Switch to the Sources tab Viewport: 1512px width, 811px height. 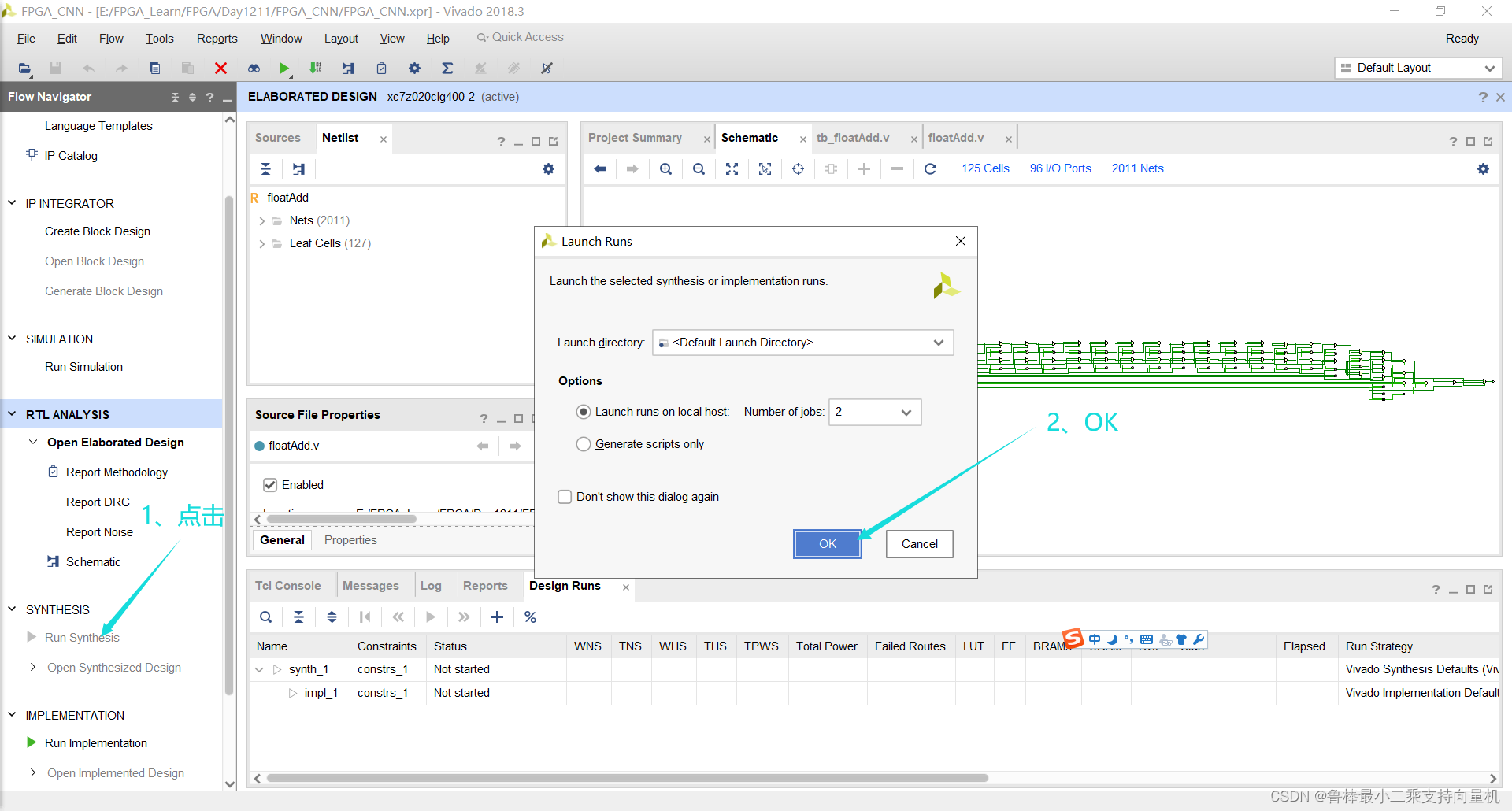click(278, 138)
